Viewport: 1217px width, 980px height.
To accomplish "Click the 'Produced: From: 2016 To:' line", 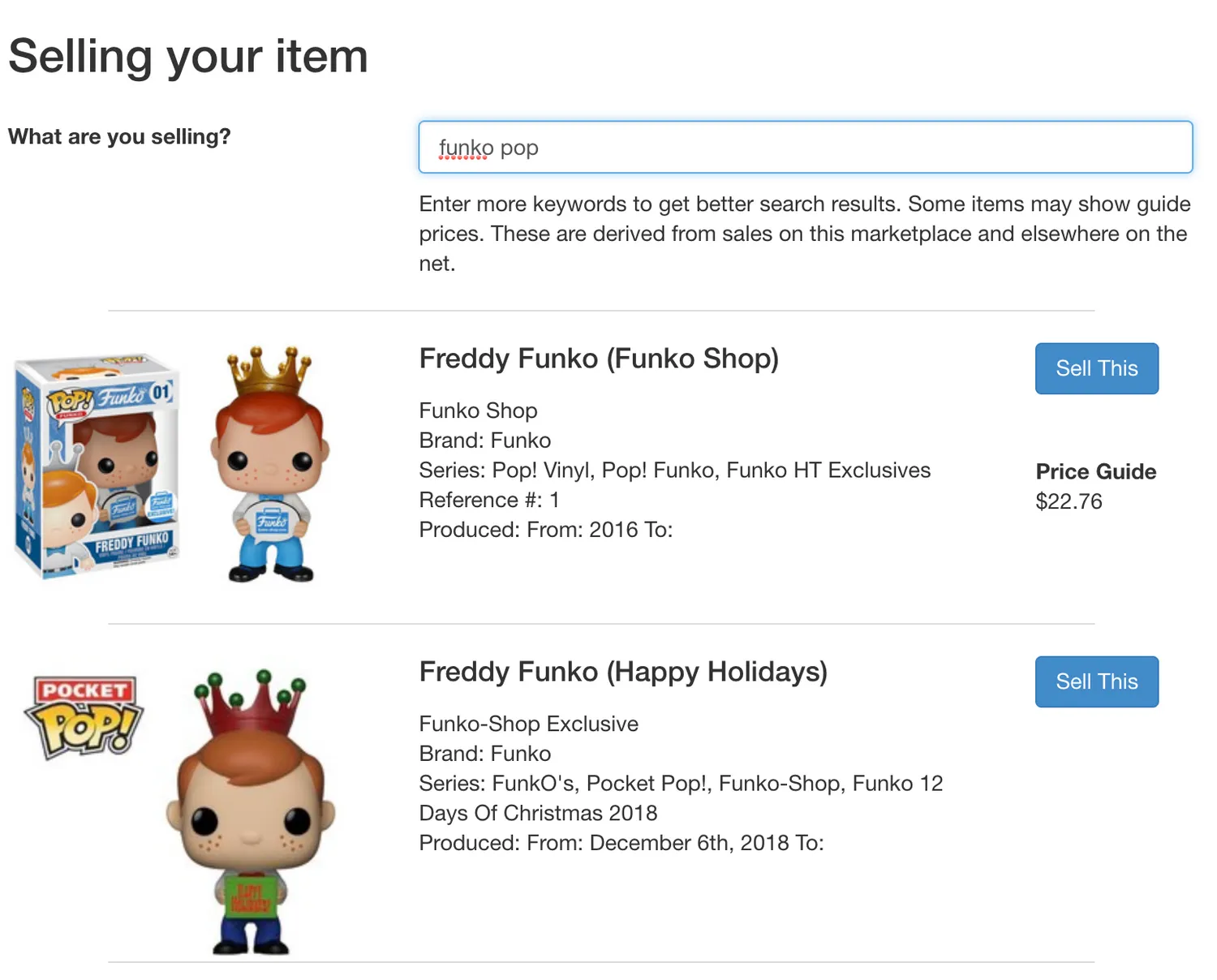I will point(546,530).
